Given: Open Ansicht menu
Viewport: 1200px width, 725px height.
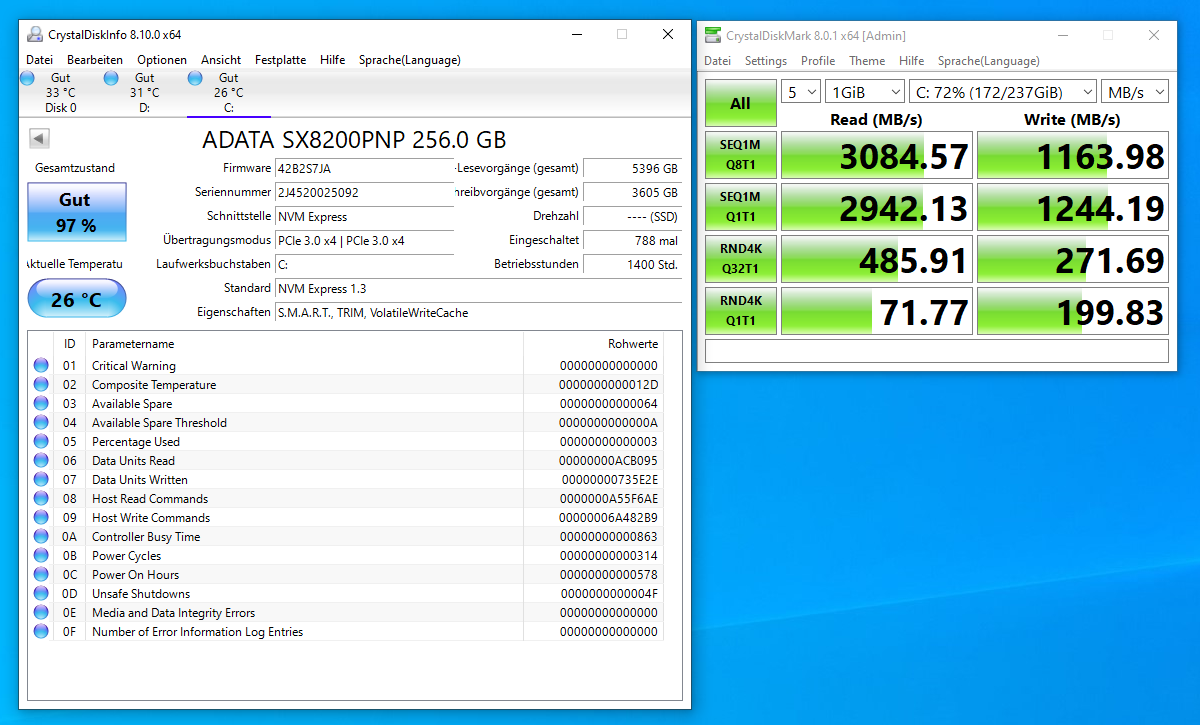Looking at the screenshot, I should coord(221,60).
